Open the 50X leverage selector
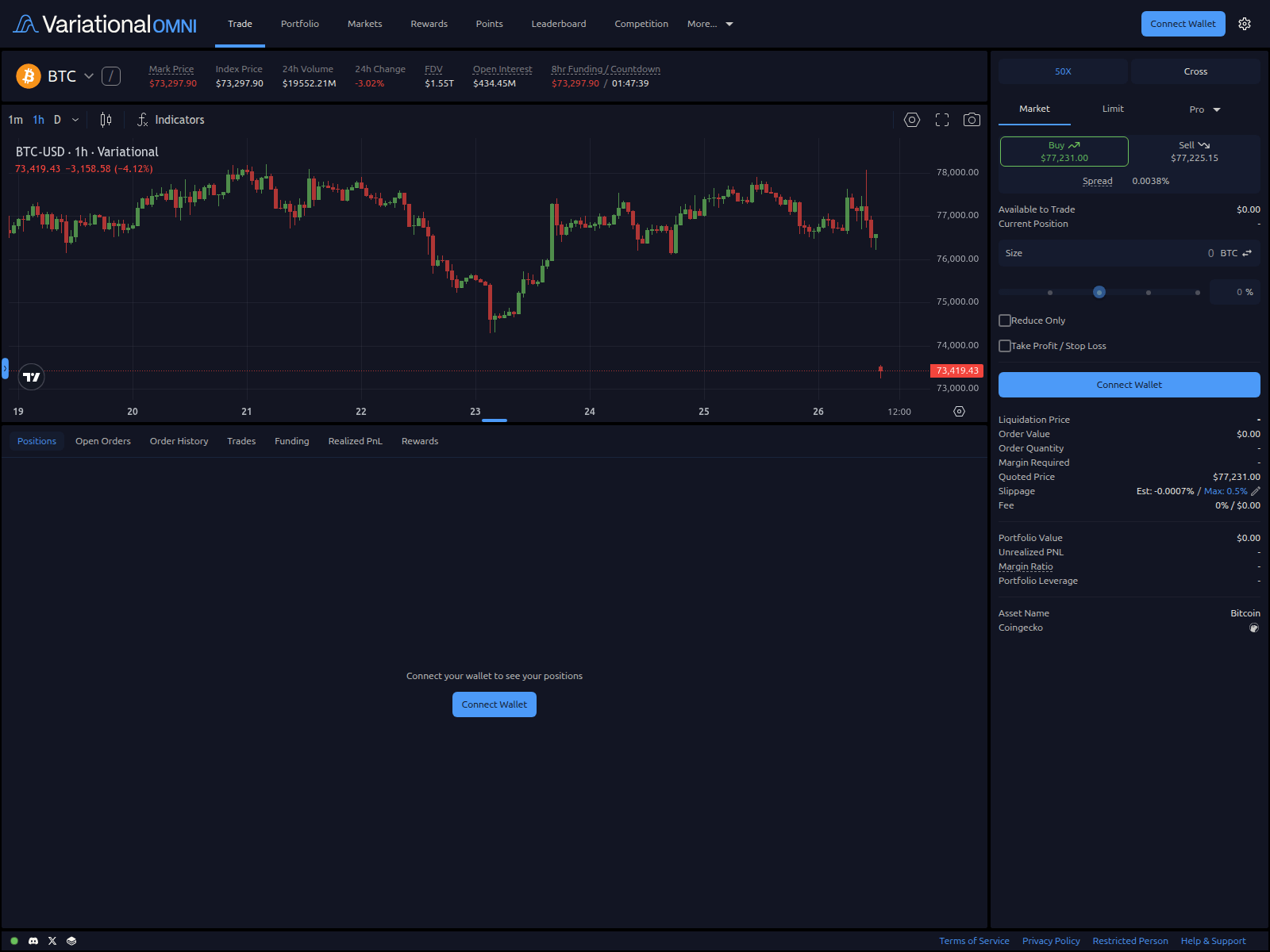The width and height of the screenshot is (1270, 952). [x=1063, y=71]
